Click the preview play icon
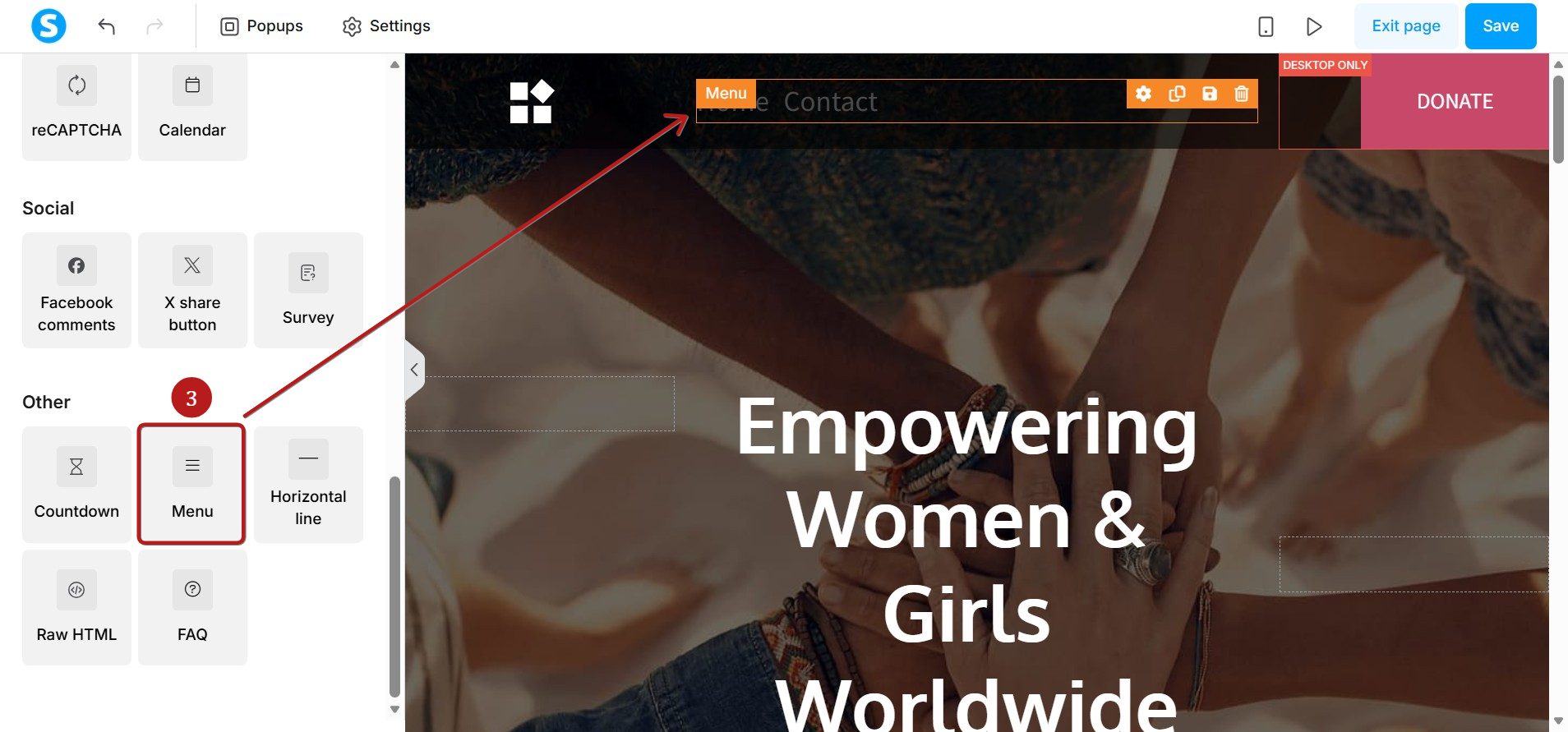This screenshot has width=1568, height=732. tap(1314, 26)
